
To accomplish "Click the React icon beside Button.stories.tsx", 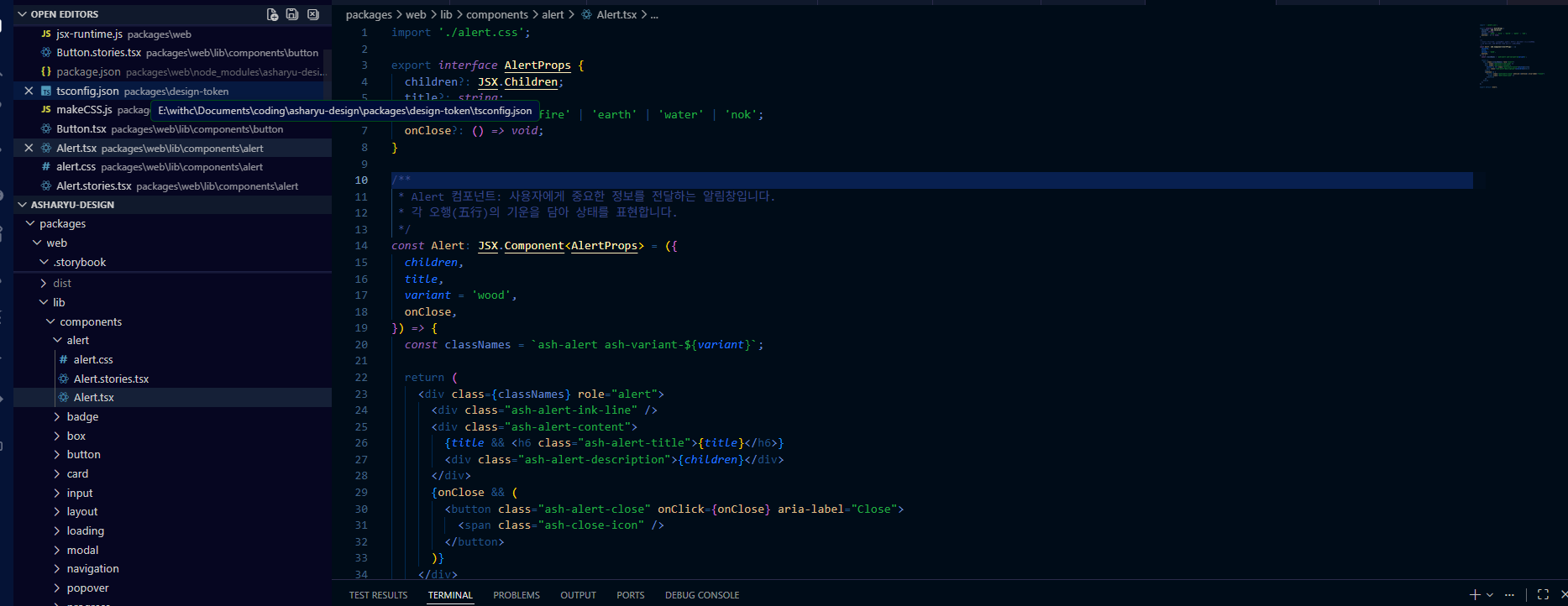I will [x=46, y=52].
